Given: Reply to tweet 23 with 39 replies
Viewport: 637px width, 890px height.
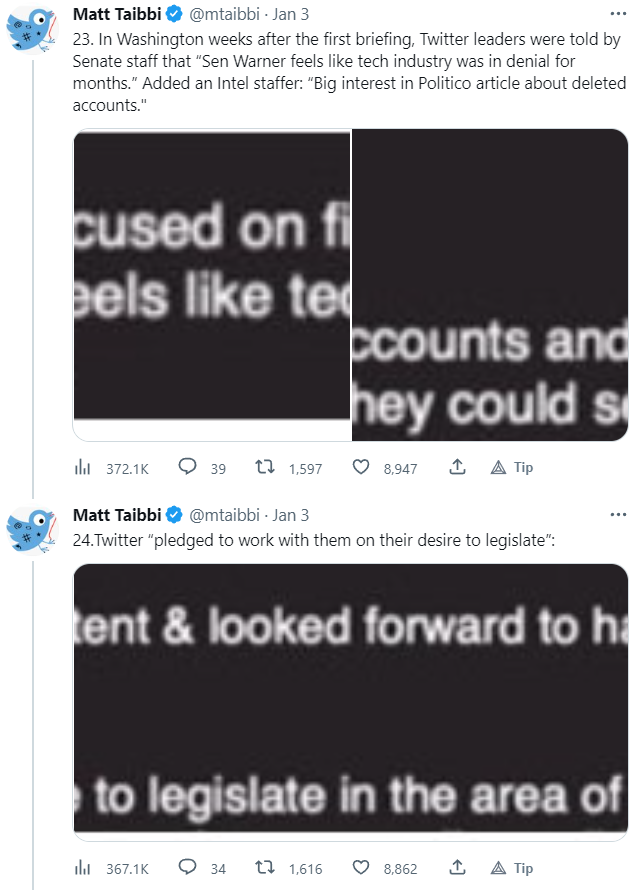Looking at the screenshot, I should tap(187, 467).
